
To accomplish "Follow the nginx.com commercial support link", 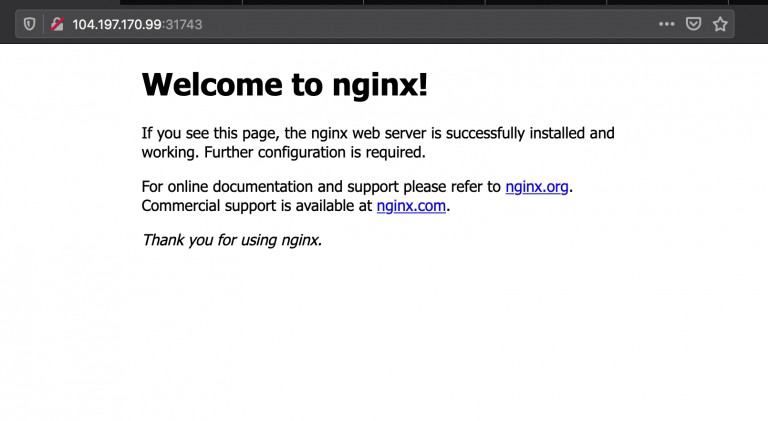I will tap(411, 206).
